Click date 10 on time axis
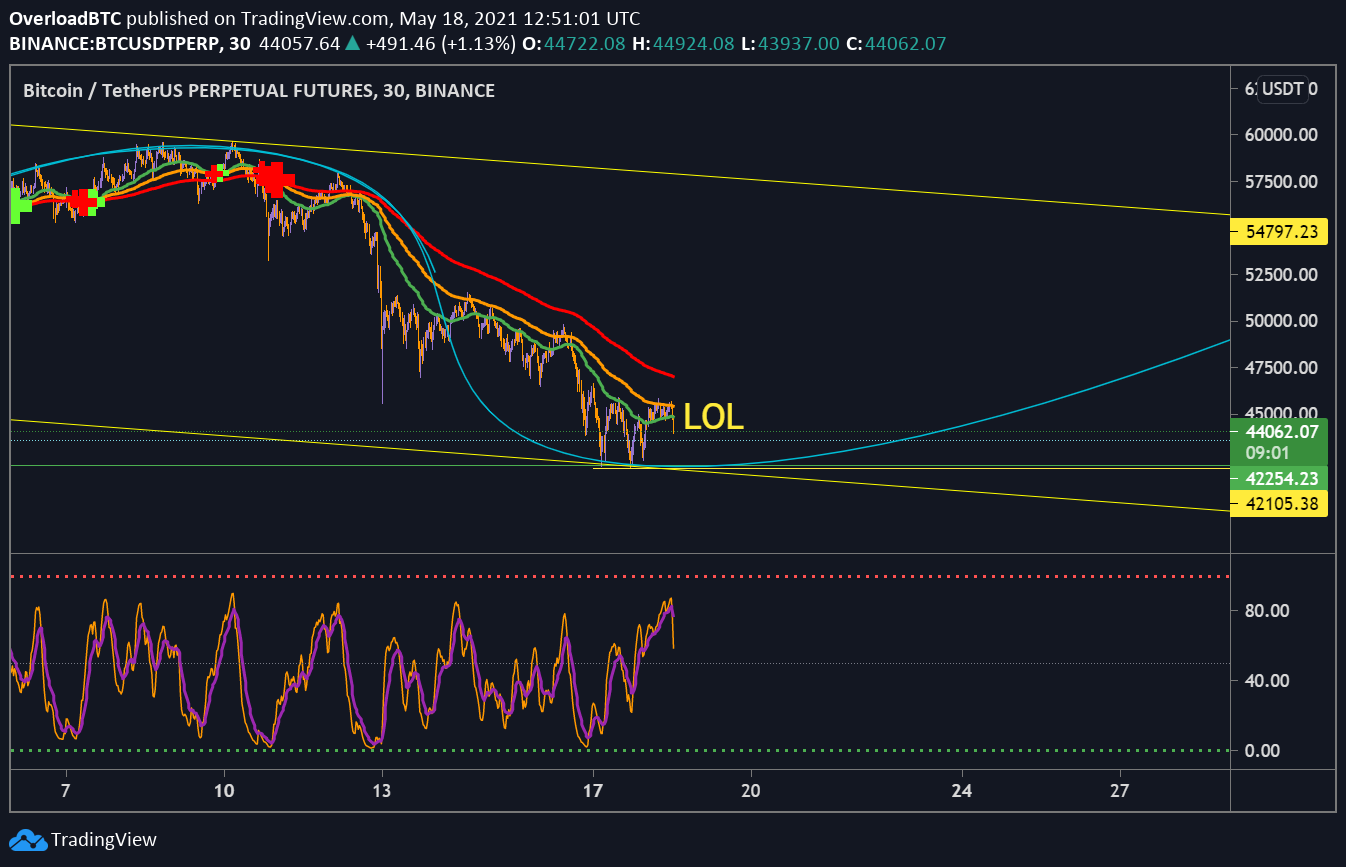Viewport: 1346px width, 867px height. pos(224,790)
